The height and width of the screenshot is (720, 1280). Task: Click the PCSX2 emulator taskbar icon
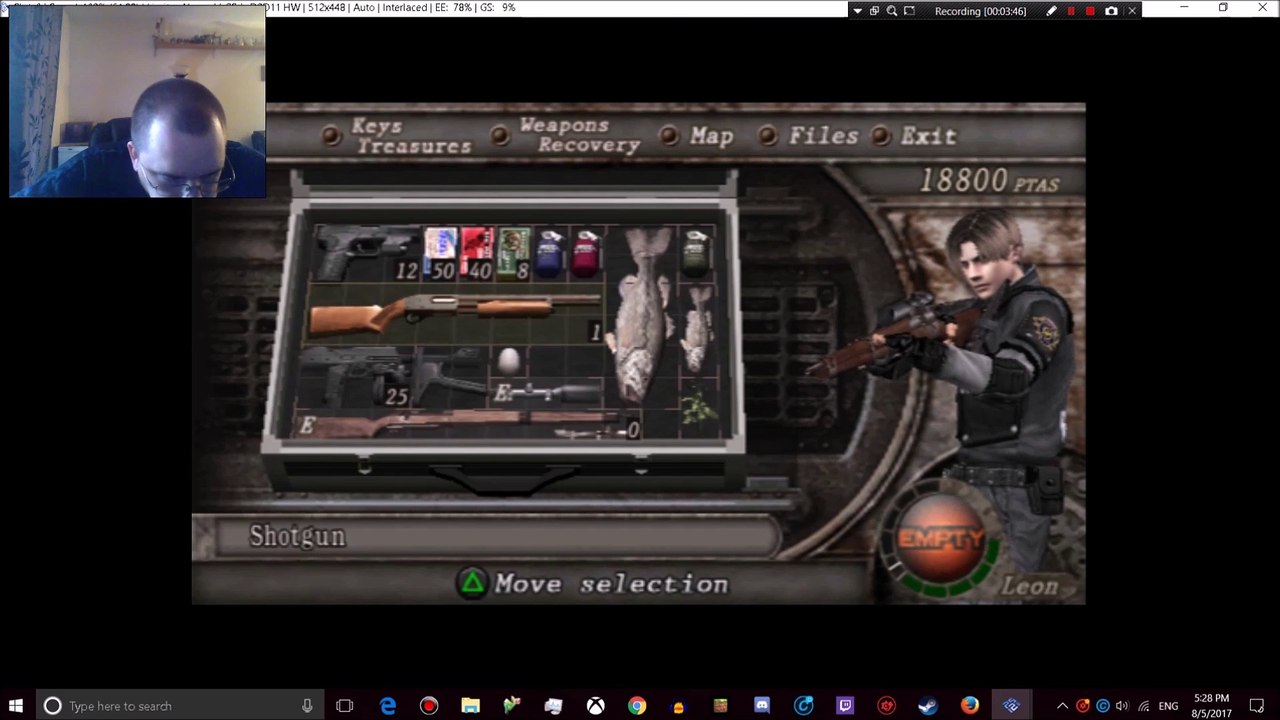[1011, 706]
